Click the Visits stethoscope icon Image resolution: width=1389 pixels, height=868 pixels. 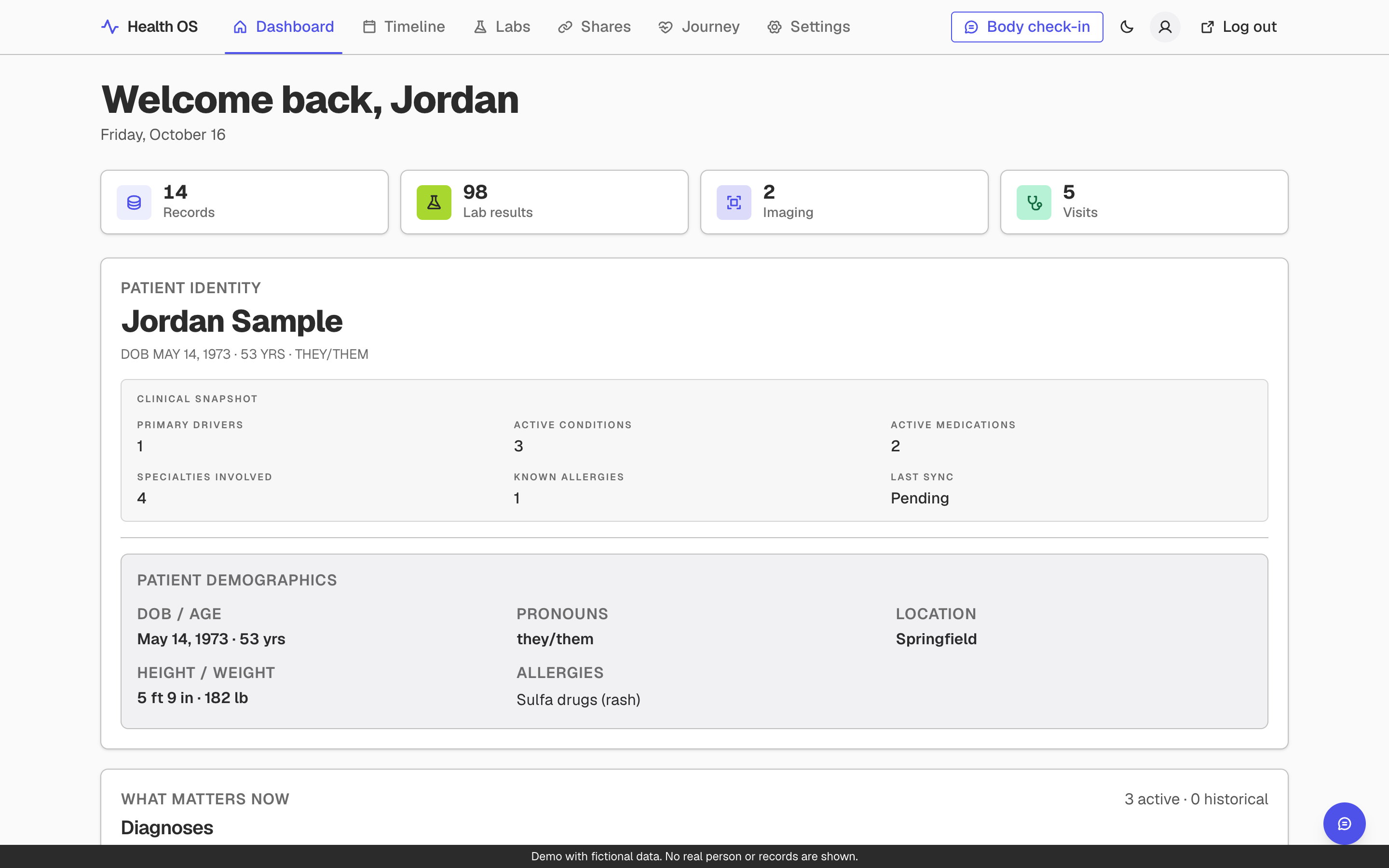click(x=1034, y=202)
